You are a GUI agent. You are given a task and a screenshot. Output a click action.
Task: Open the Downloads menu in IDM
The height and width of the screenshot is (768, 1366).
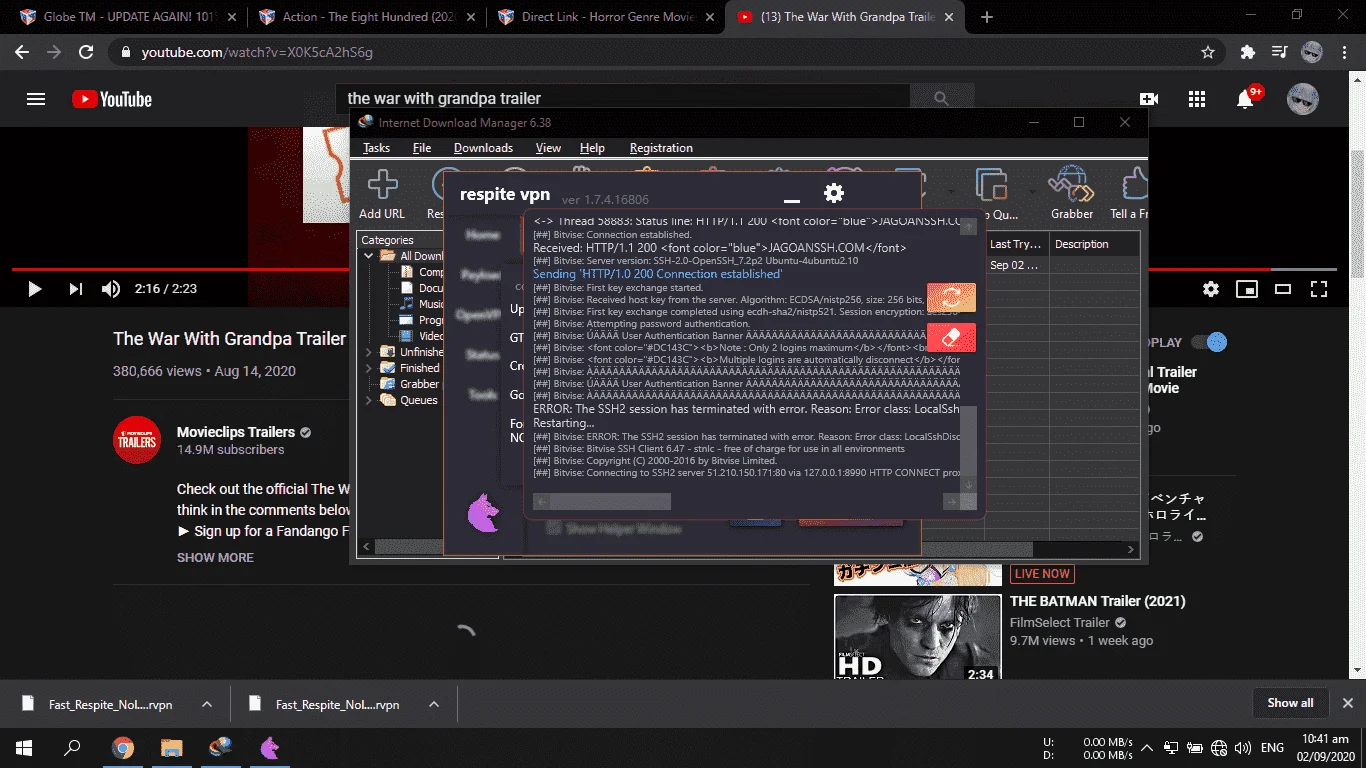click(x=483, y=148)
